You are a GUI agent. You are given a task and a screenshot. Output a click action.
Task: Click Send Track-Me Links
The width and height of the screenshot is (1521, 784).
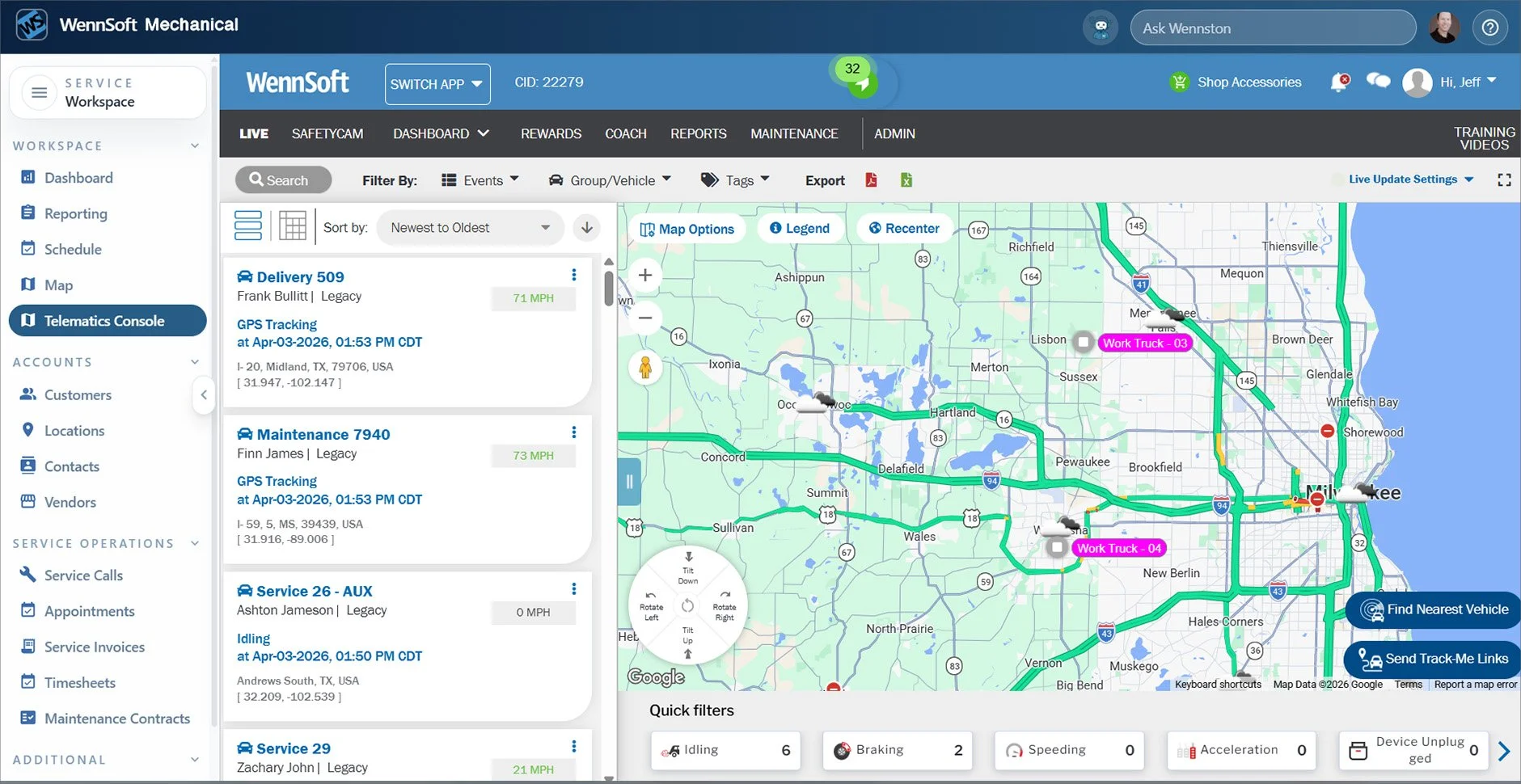pos(1433,660)
